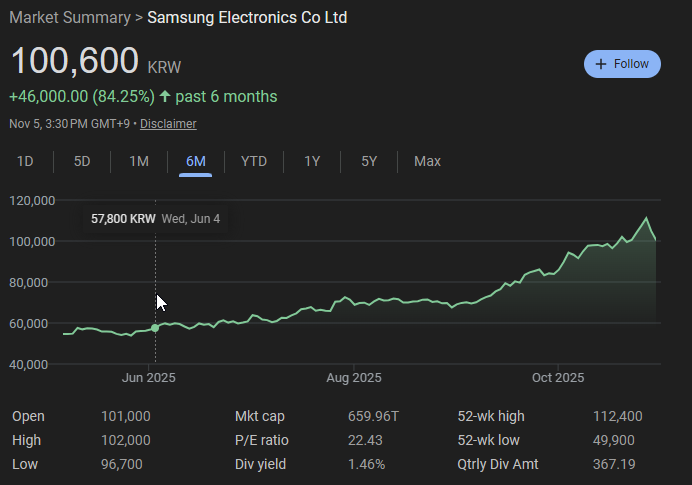Image resolution: width=692 pixels, height=485 pixels.
Task: Click the 52-wk high value 112,400
Action: [617, 416]
